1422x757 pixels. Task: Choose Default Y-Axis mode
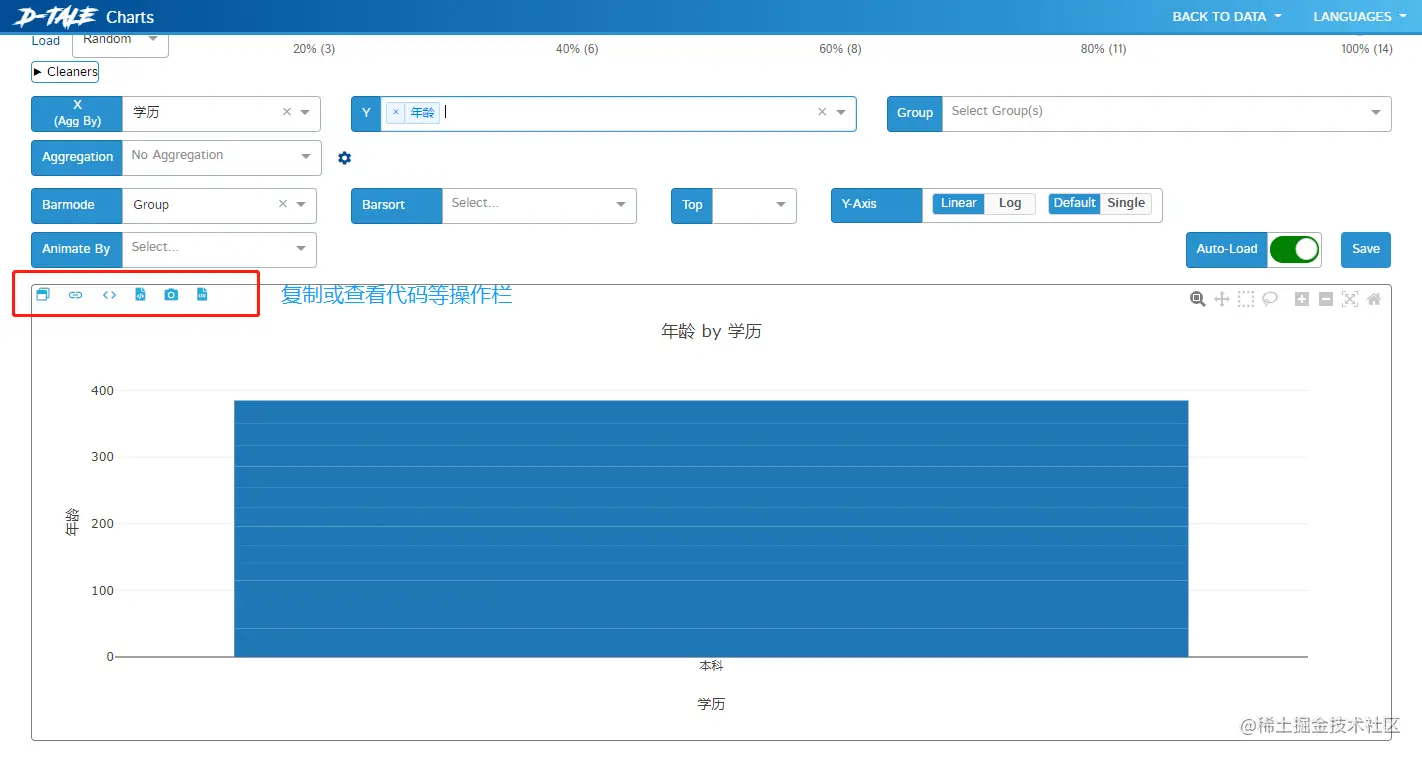1074,203
